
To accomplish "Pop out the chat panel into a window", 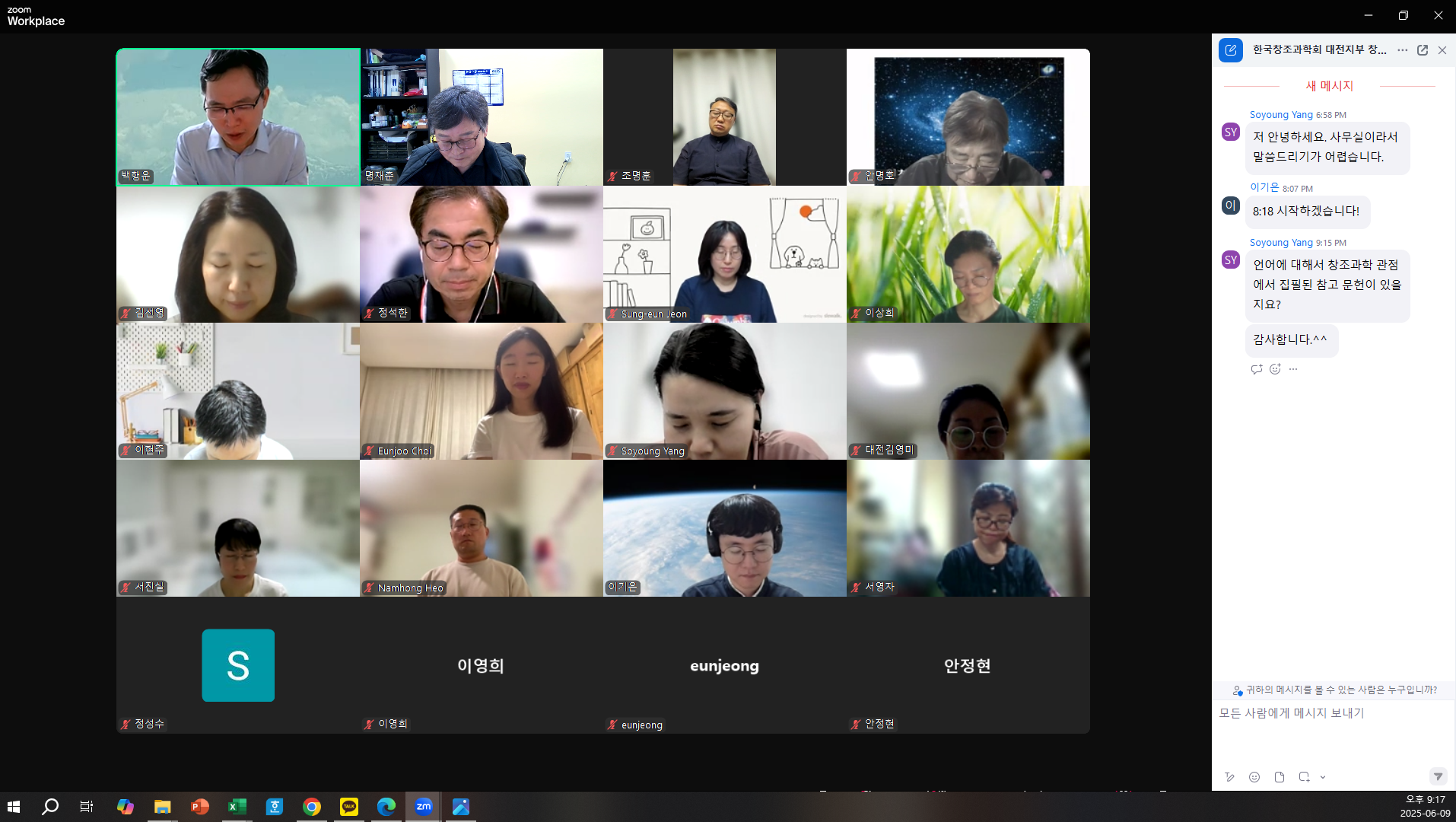I will (x=1423, y=50).
